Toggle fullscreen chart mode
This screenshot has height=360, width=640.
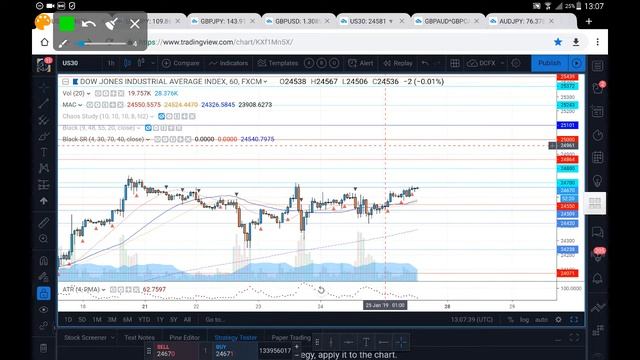574,320
